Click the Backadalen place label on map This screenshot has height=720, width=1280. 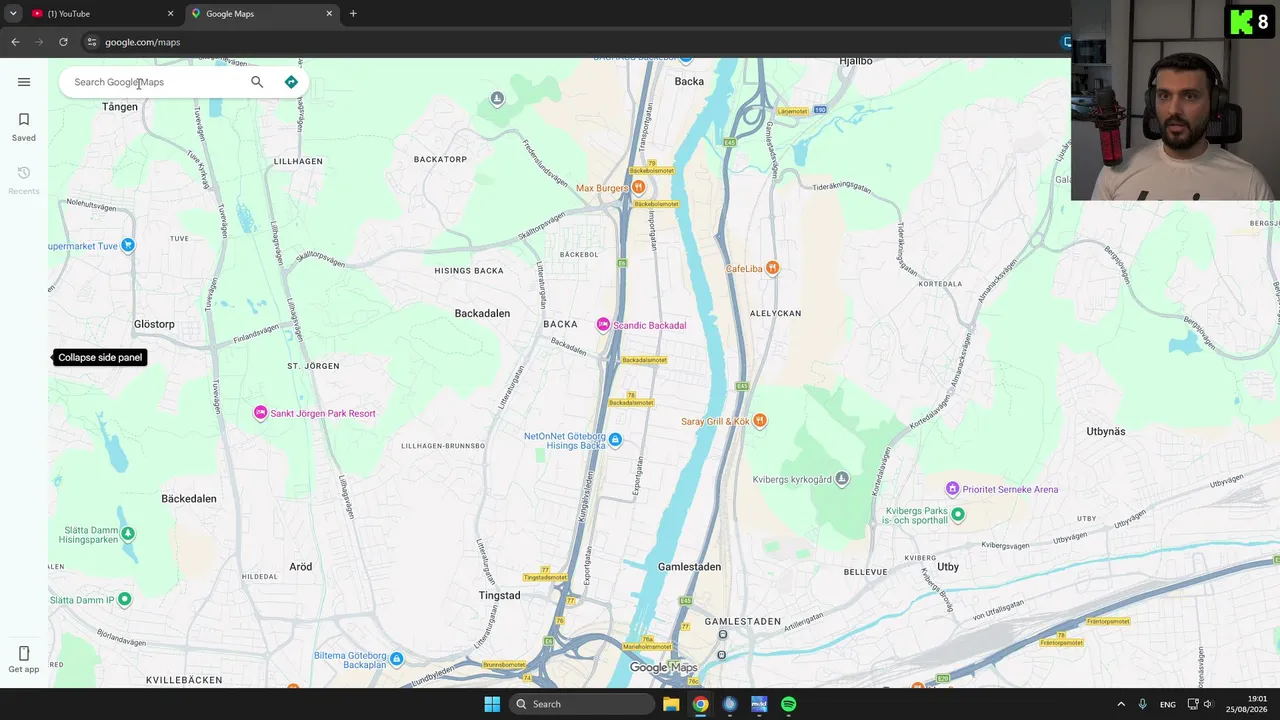click(x=482, y=313)
